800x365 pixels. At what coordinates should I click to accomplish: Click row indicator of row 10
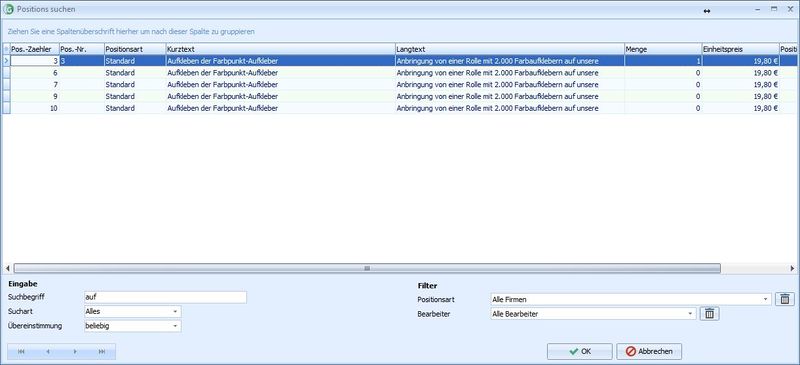[6, 108]
